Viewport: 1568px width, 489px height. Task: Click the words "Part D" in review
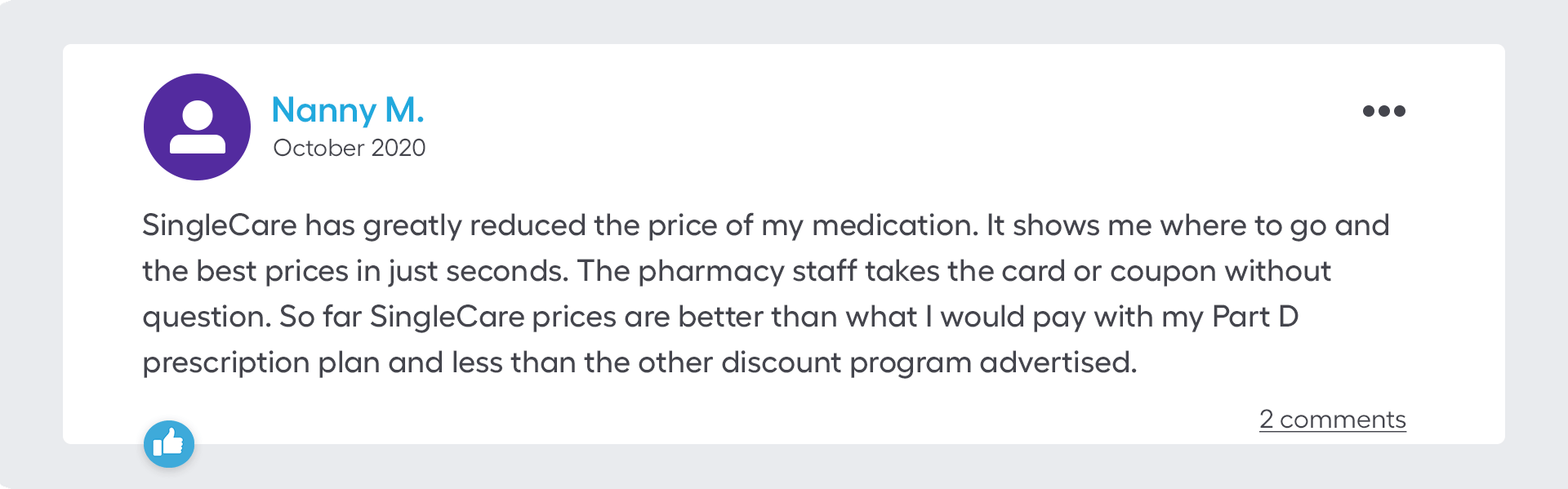1255,317
